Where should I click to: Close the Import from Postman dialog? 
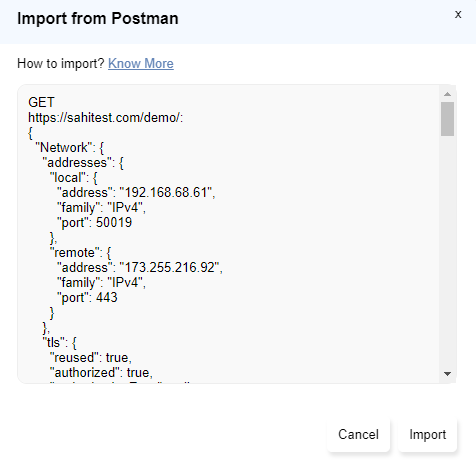[x=458, y=15]
